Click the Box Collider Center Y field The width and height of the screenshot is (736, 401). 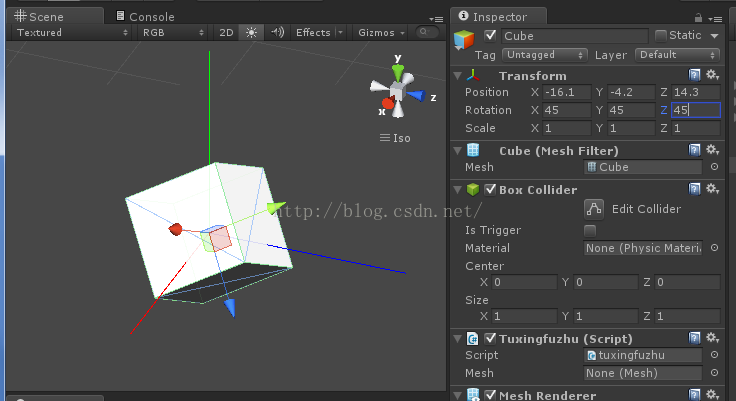coord(606,282)
